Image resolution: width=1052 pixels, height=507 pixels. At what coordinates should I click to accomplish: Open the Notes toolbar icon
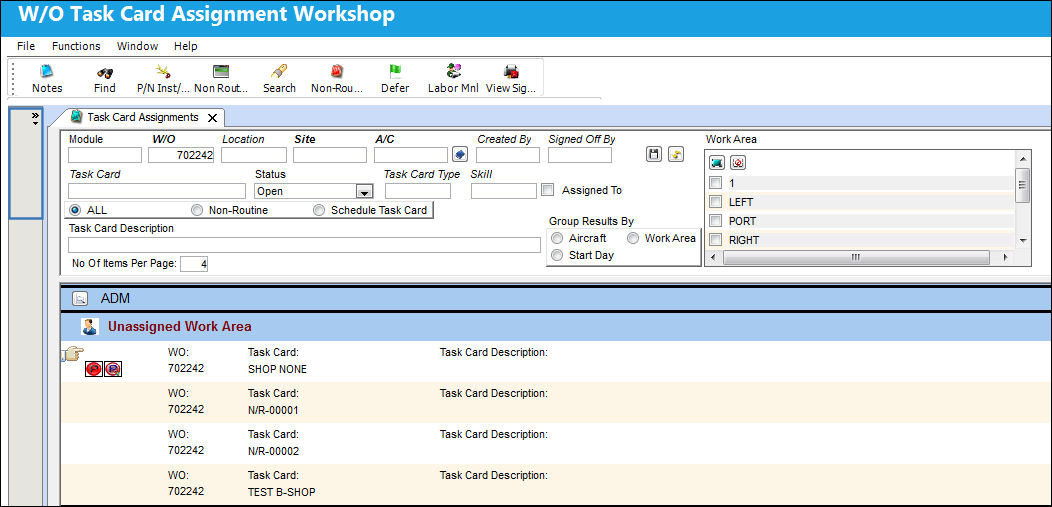tap(46, 71)
